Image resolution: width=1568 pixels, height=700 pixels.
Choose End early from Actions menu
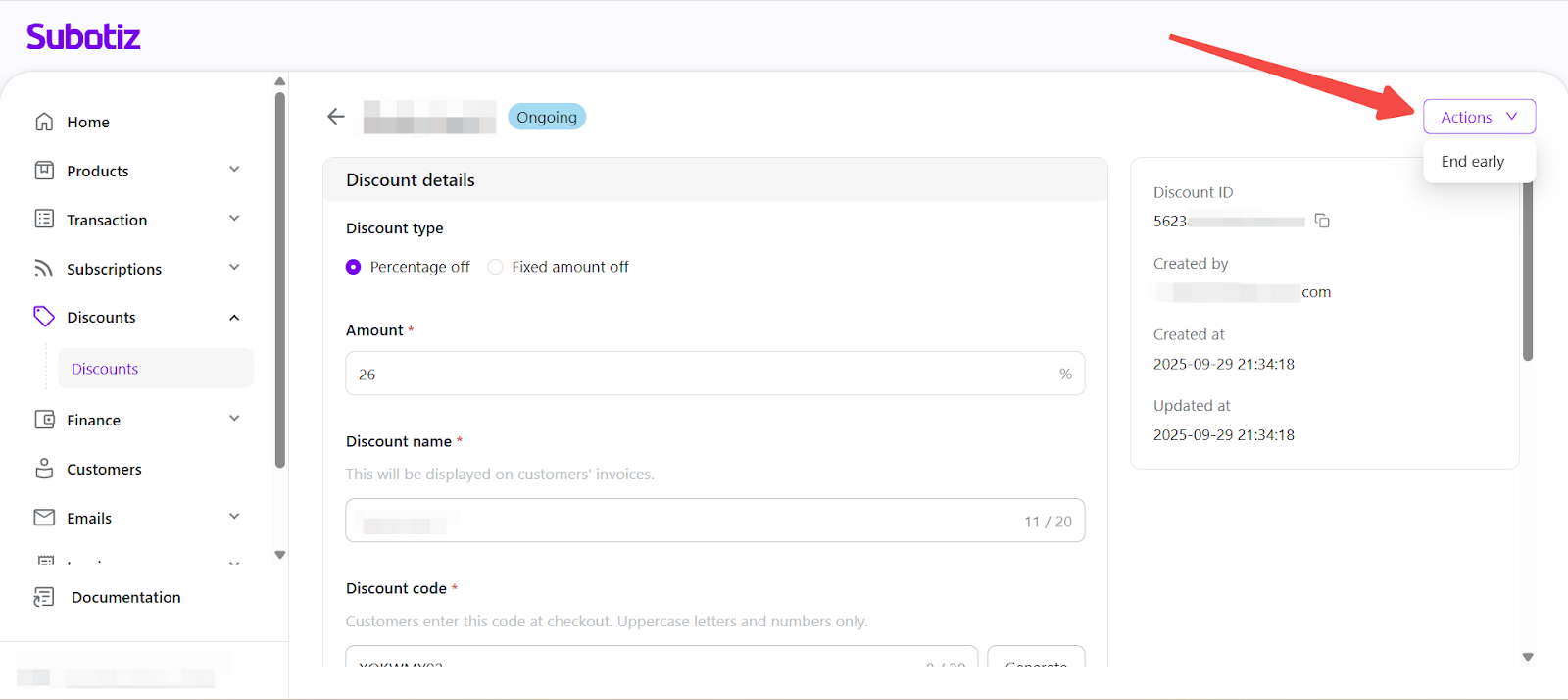[1472, 162]
